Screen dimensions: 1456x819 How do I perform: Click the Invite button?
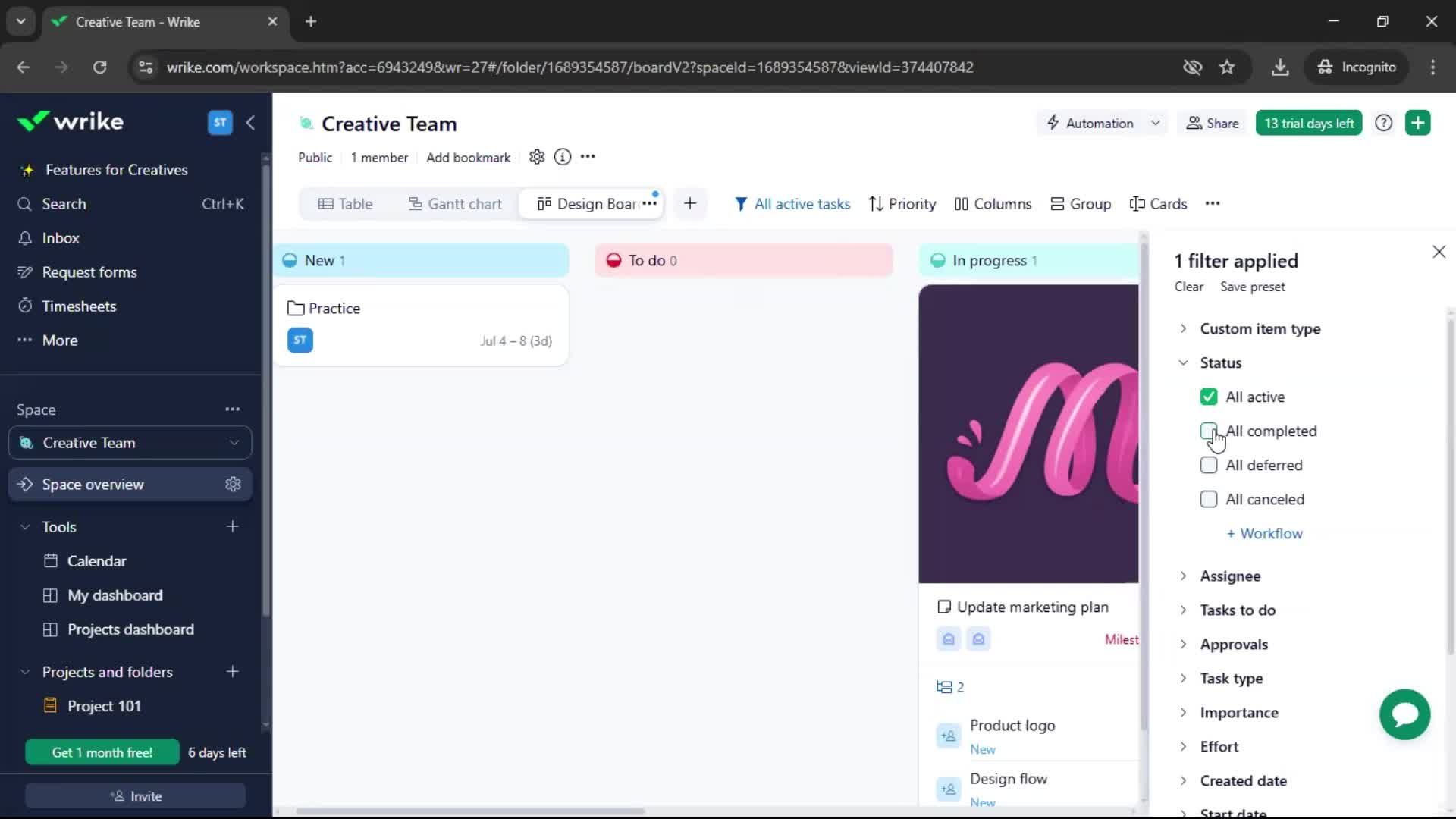click(136, 796)
